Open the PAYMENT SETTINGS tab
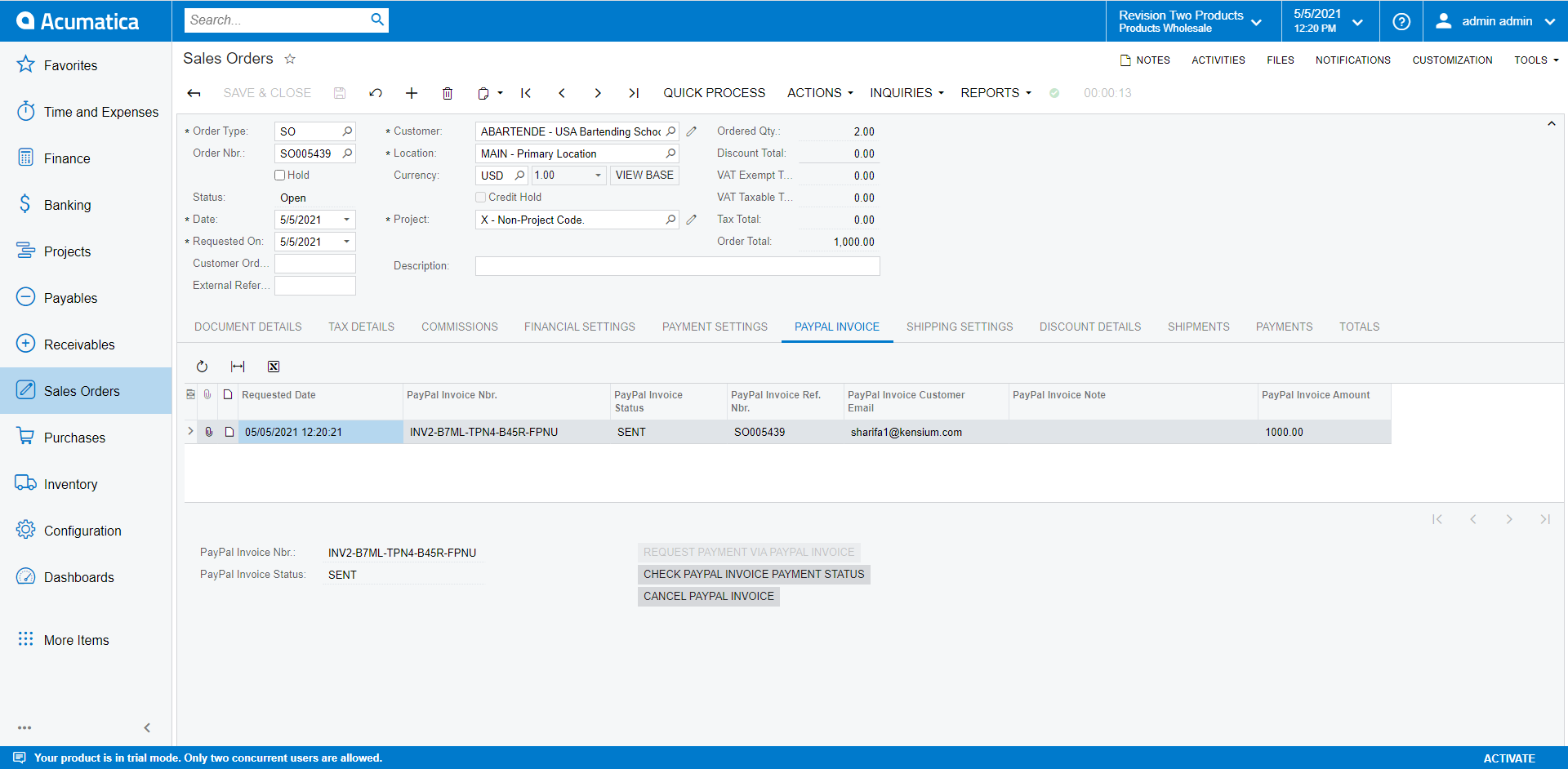1568x769 pixels. click(x=715, y=327)
